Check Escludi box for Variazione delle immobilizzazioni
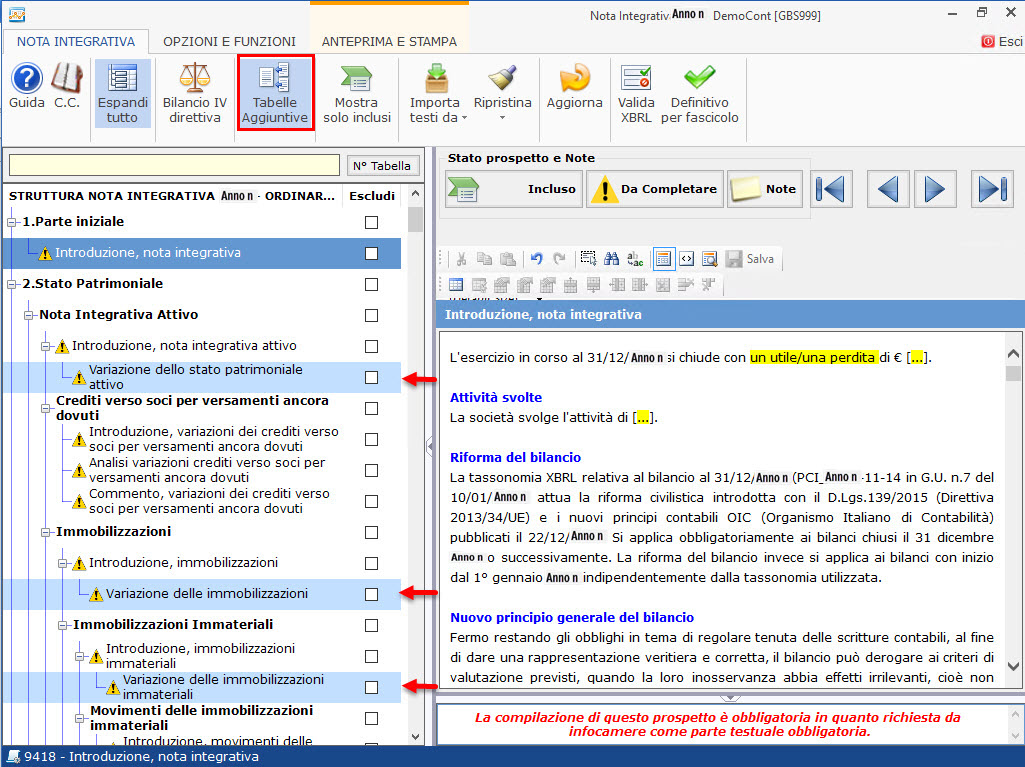 372,594
